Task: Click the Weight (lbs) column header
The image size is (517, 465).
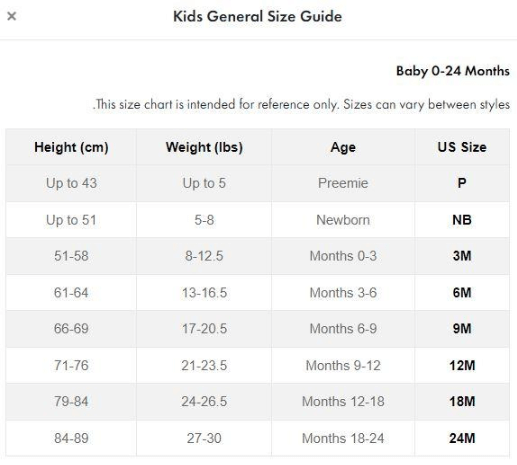Action: (x=204, y=147)
